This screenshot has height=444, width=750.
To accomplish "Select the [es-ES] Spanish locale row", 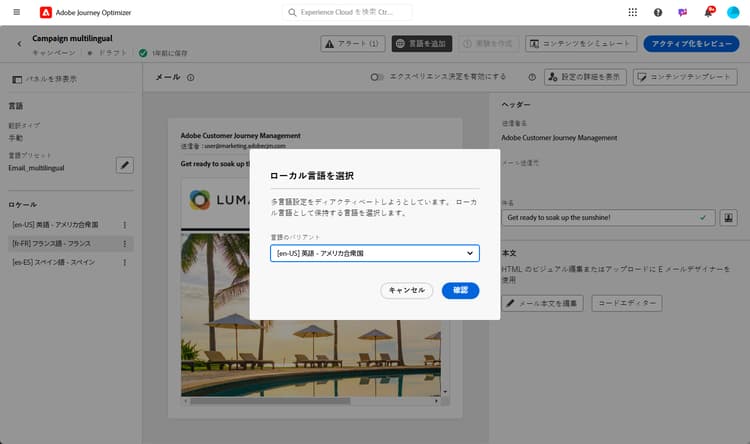I will point(71,263).
